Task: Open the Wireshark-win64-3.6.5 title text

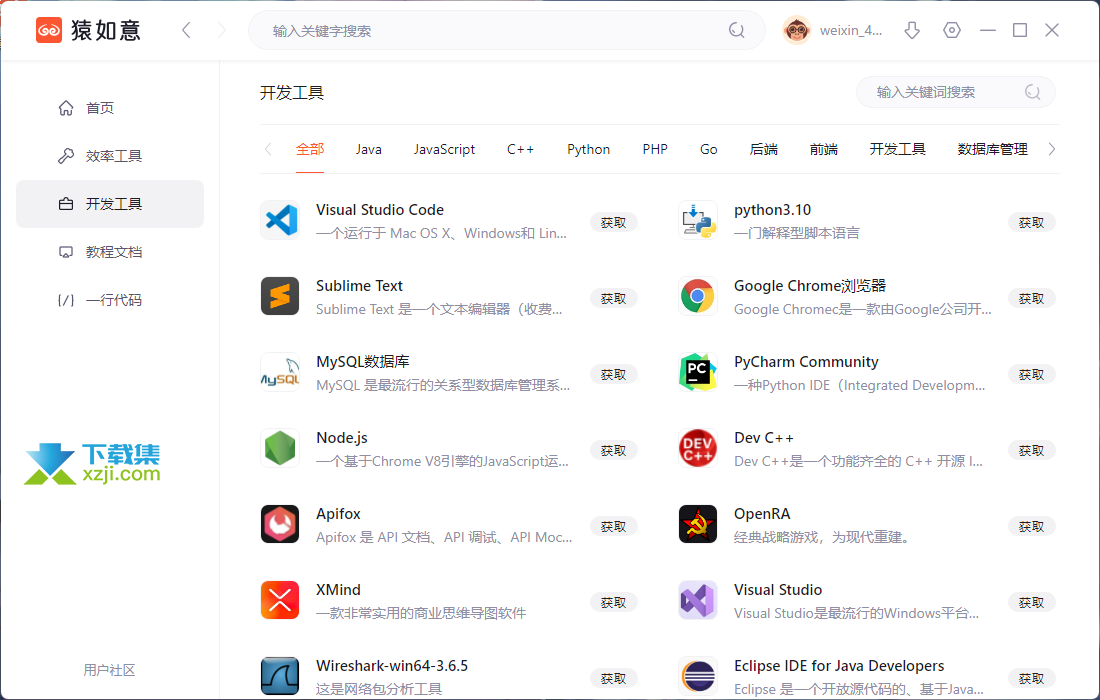Action: (x=391, y=666)
